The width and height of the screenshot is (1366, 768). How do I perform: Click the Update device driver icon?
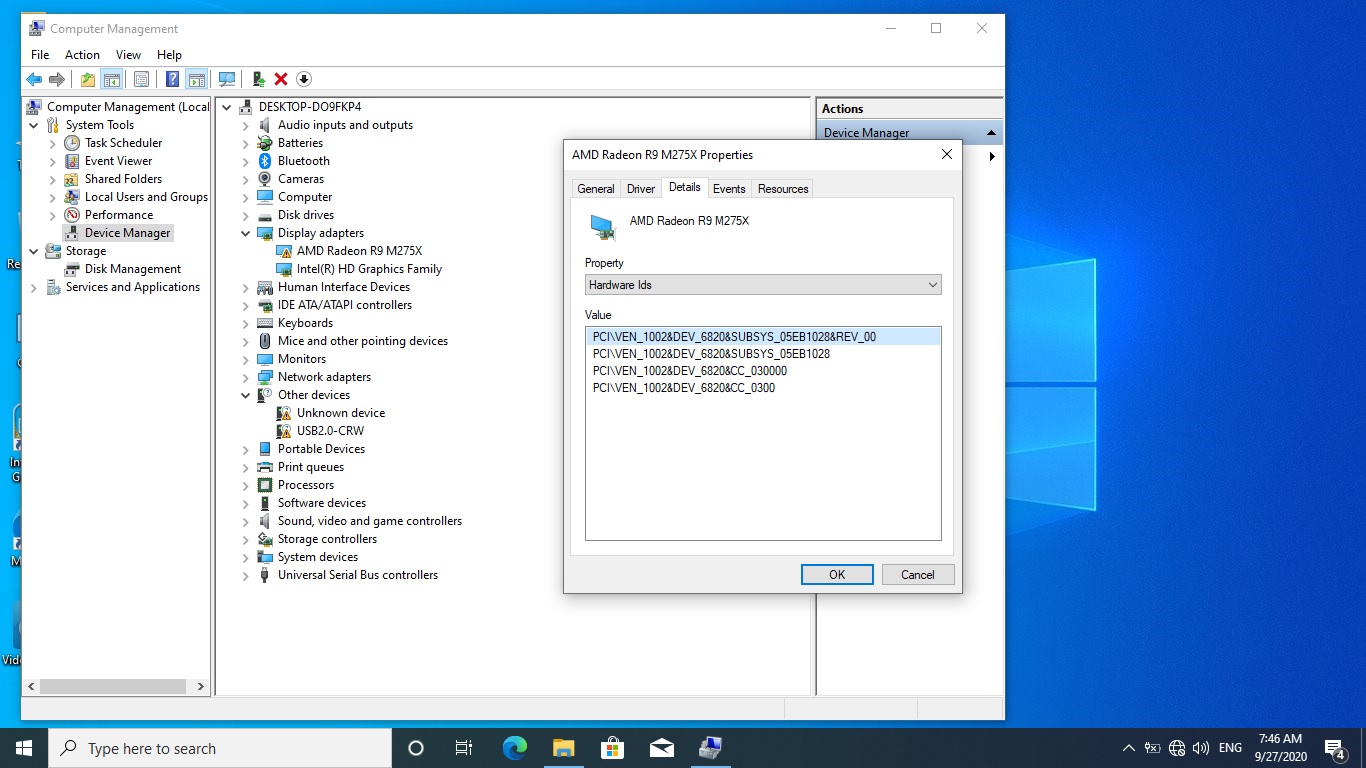click(258, 79)
